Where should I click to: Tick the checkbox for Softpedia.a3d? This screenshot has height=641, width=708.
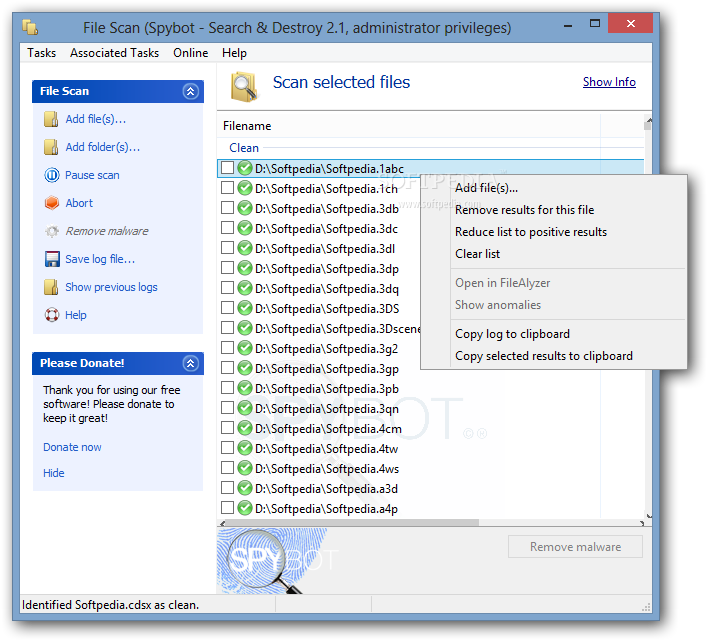[x=227, y=488]
